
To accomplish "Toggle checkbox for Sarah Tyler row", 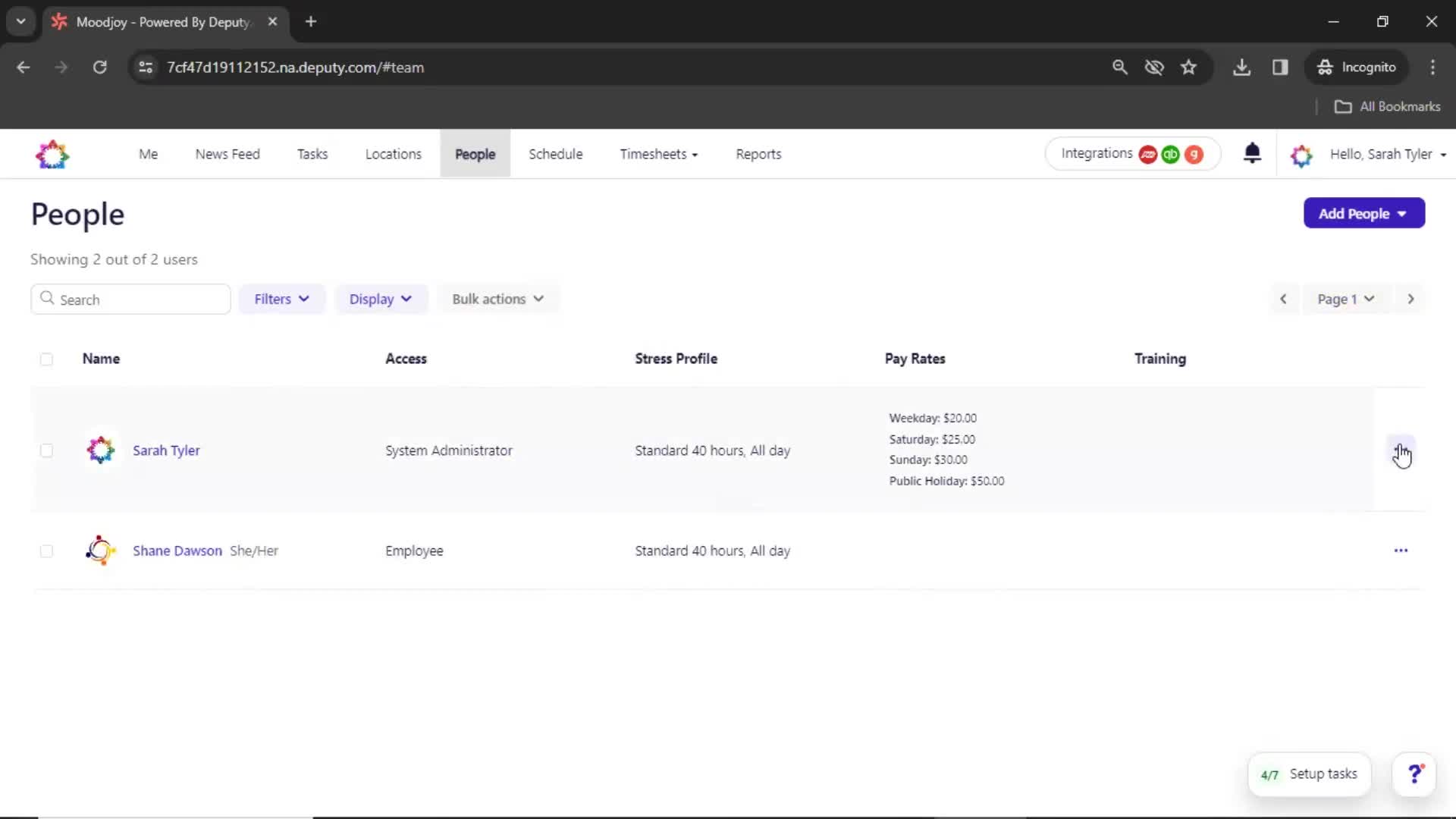I will pos(47,449).
